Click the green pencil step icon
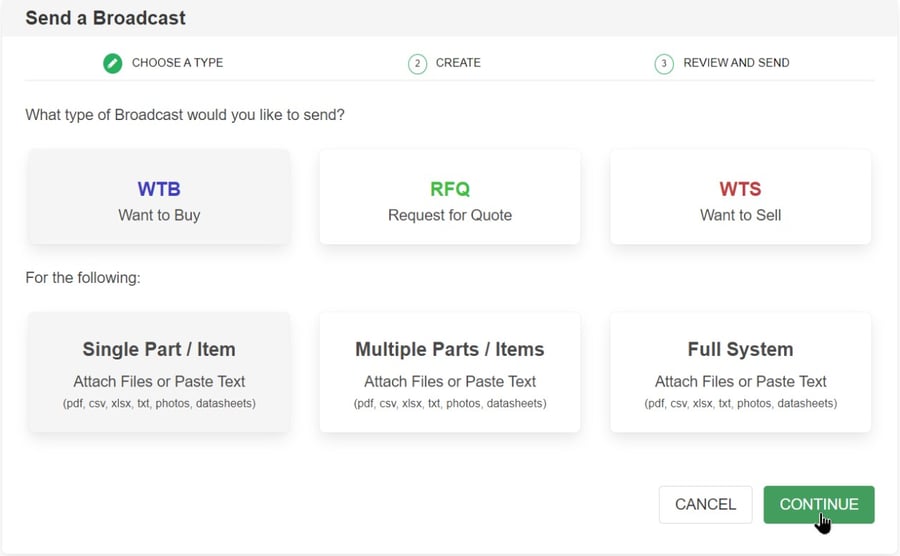Viewport: 900px width, 556px height. click(112, 63)
